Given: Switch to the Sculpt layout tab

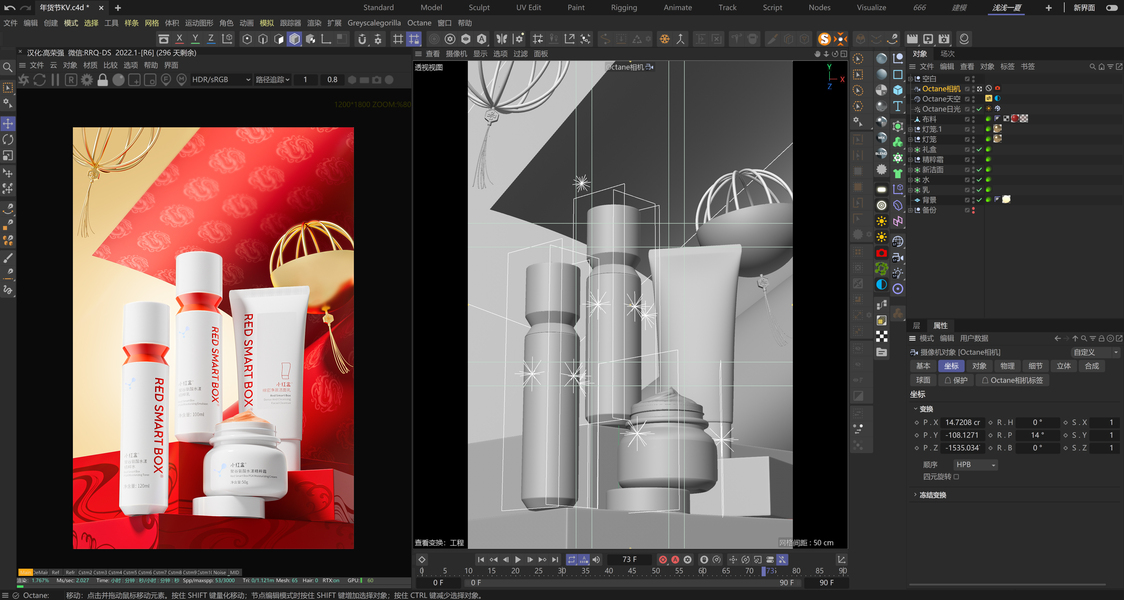Looking at the screenshot, I should coord(479,7).
